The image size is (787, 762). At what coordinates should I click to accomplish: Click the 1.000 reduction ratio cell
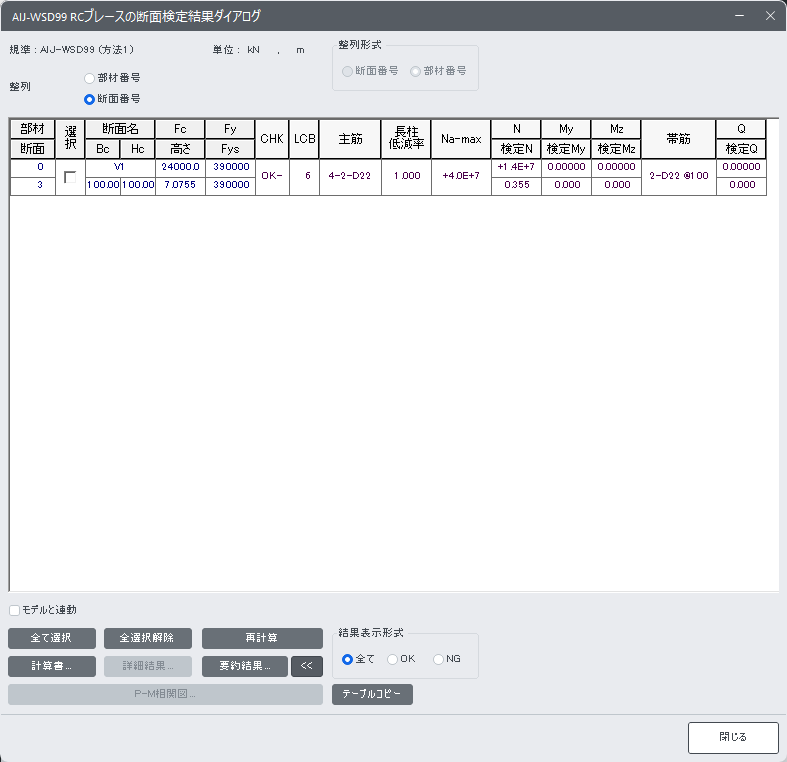(407, 176)
